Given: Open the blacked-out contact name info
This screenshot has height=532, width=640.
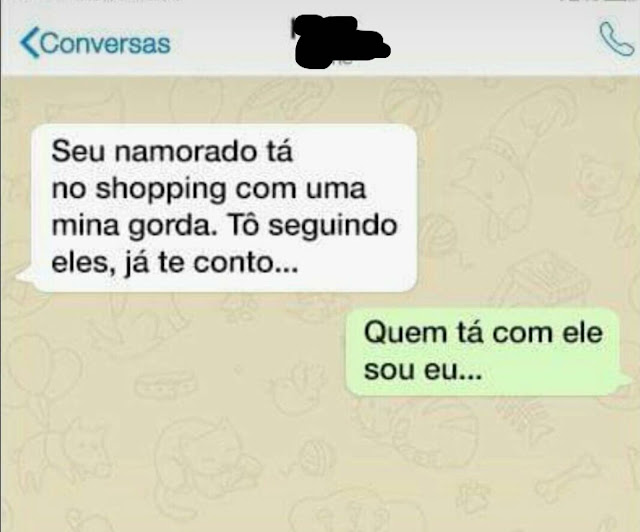Looking at the screenshot, I should [x=340, y=41].
